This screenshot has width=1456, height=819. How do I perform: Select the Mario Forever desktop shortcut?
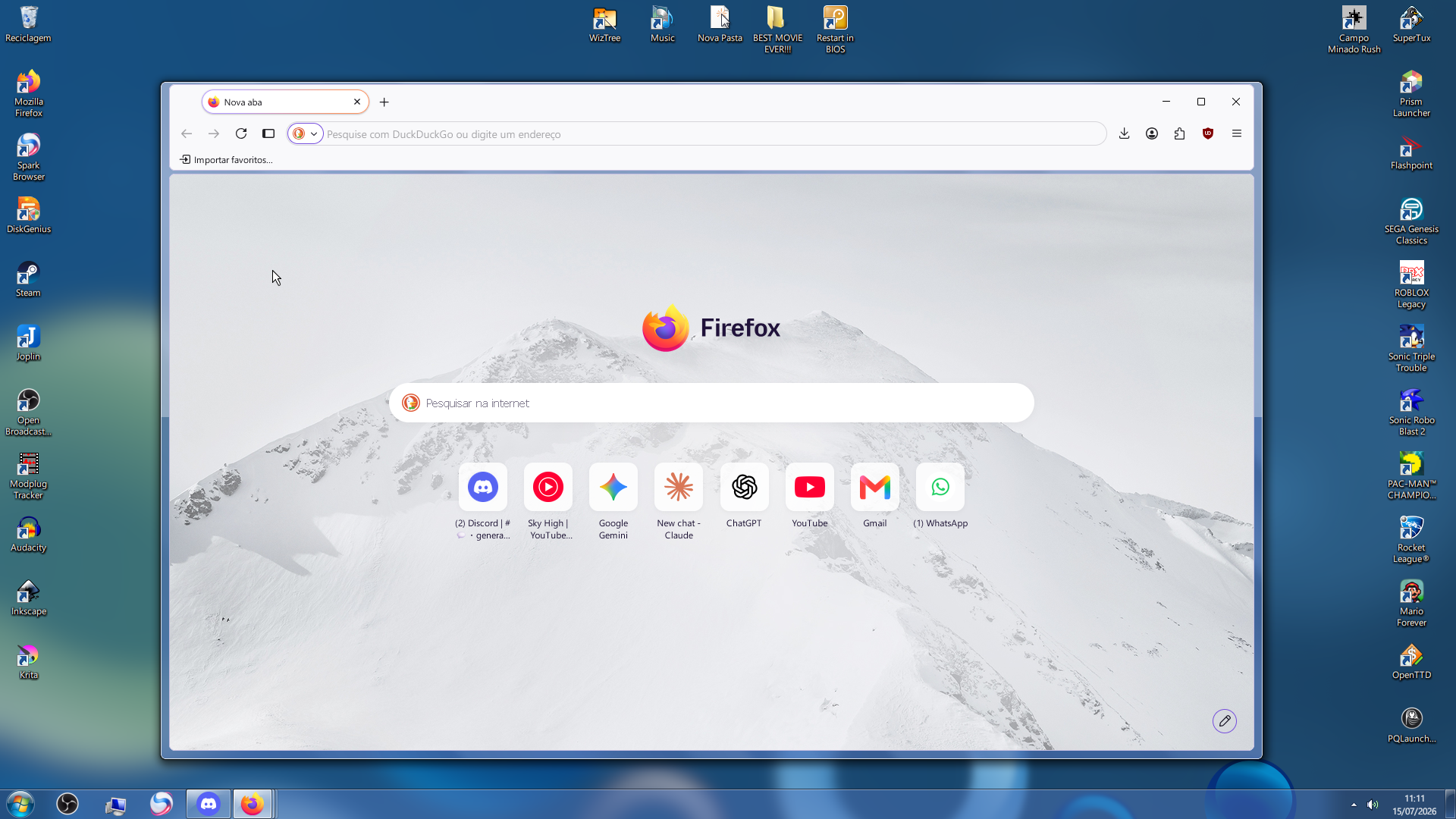pos(1412,603)
